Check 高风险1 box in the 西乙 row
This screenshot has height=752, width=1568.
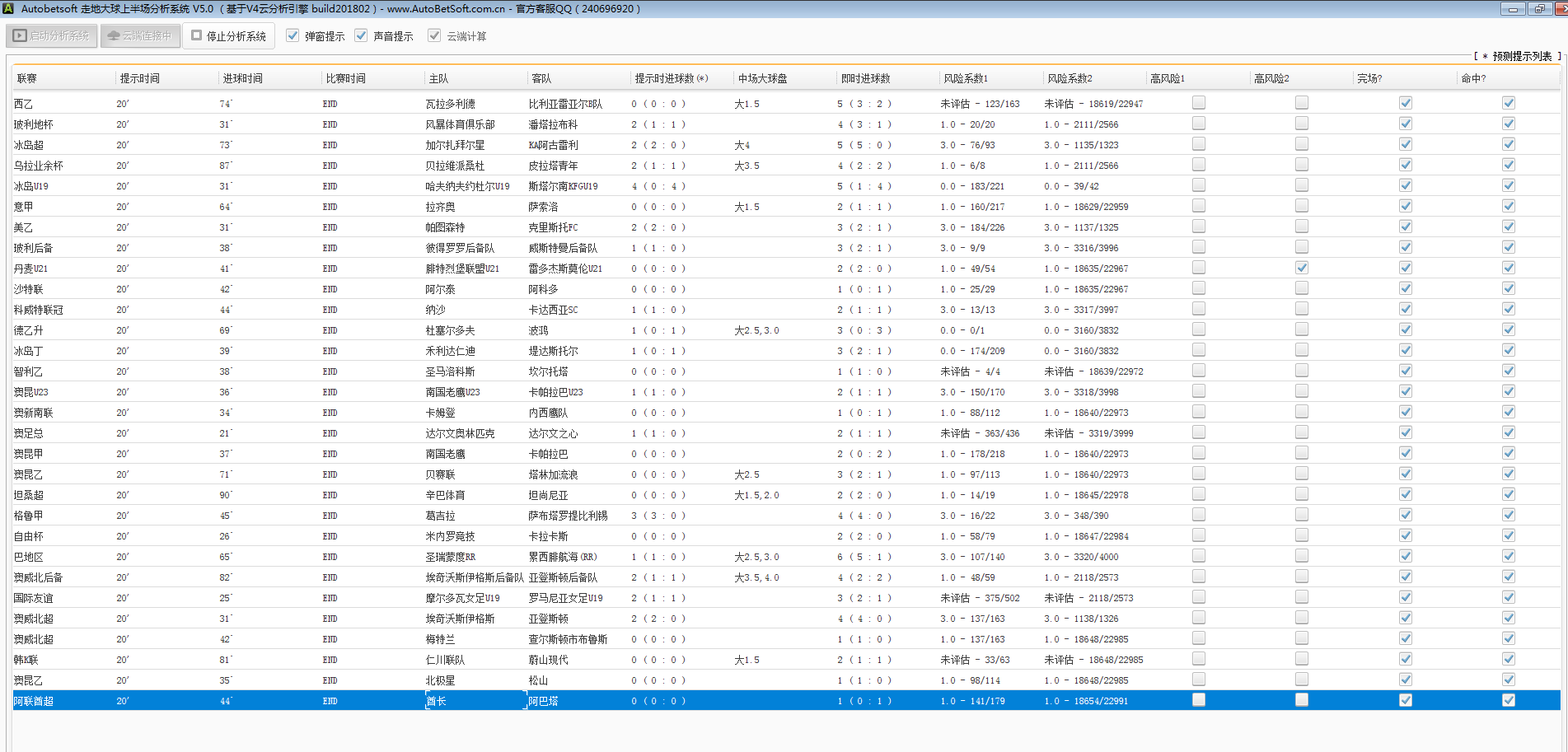click(x=1199, y=103)
